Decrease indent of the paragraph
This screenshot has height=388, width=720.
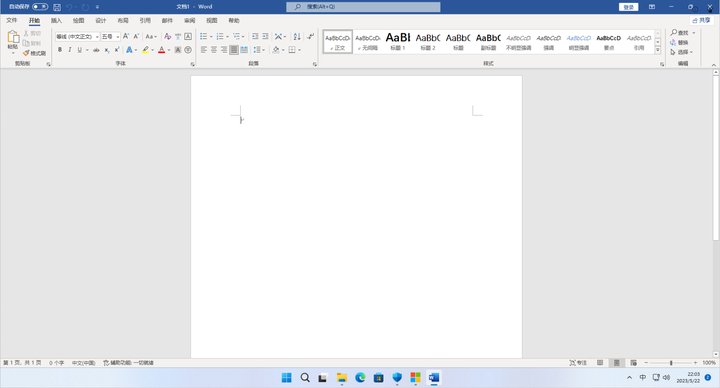point(255,36)
